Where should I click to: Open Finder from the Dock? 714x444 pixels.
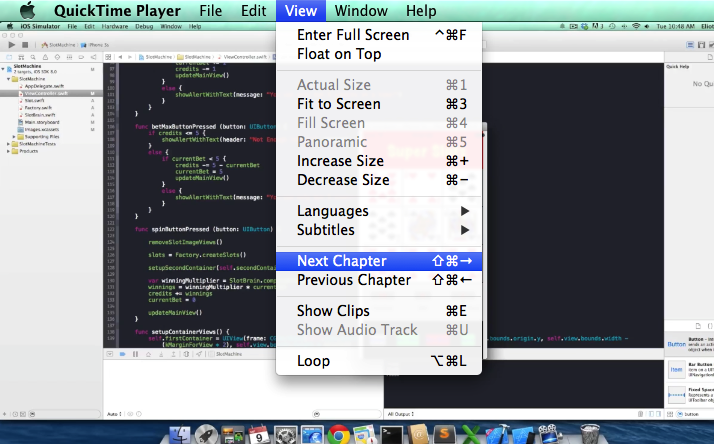(180, 434)
